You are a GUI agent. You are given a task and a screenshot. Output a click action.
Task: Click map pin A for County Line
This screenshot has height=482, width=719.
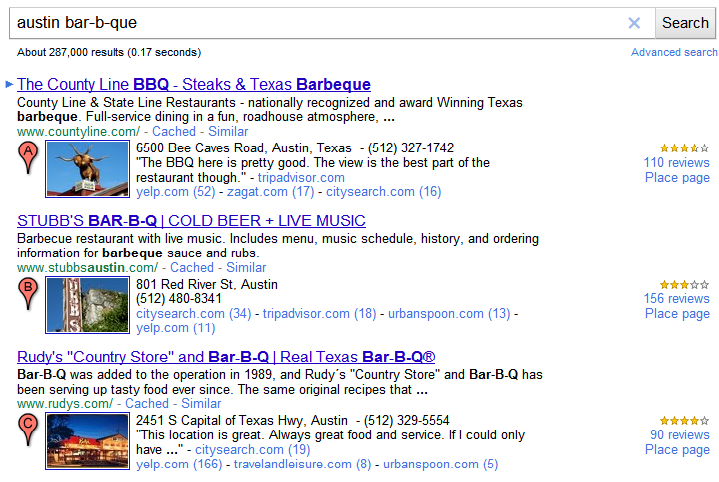coord(28,158)
